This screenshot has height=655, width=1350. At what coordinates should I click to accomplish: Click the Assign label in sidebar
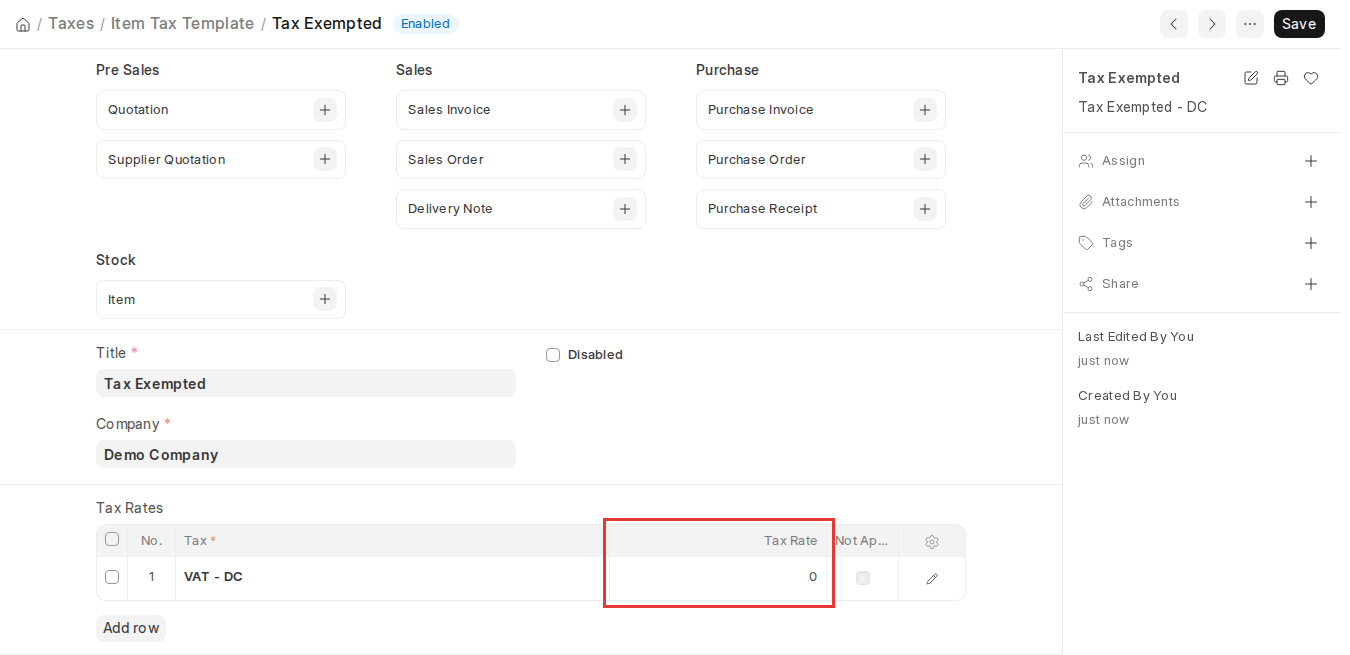tap(1123, 161)
